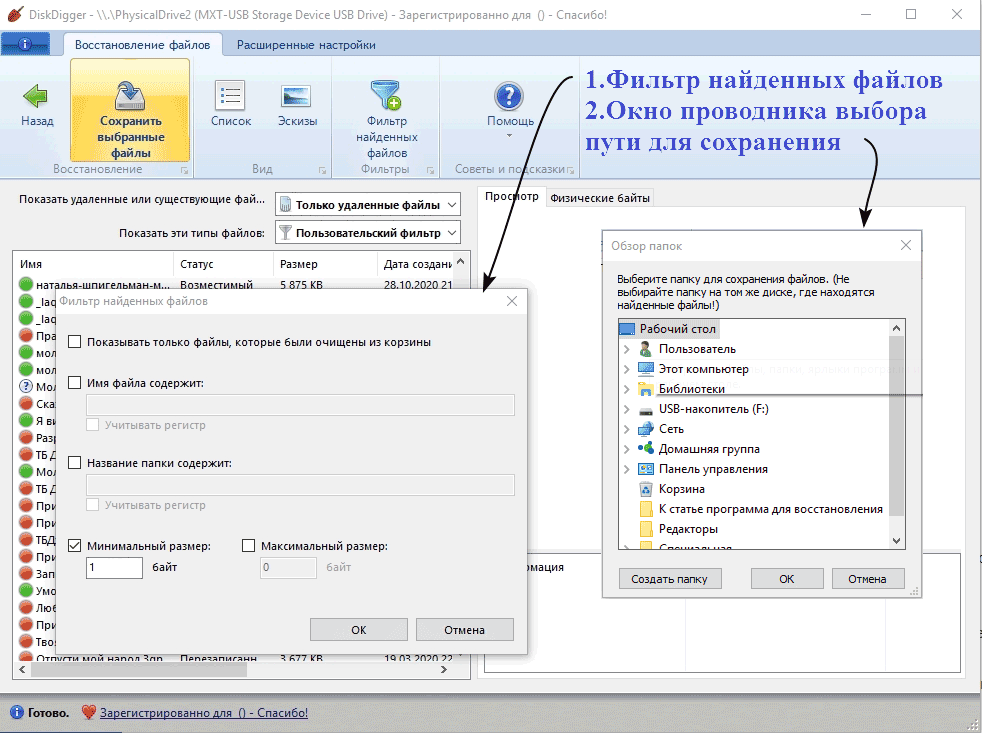Click the info icon next to Готово in status bar
The width and height of the screenshot is (982, 733).
point(17,713)
